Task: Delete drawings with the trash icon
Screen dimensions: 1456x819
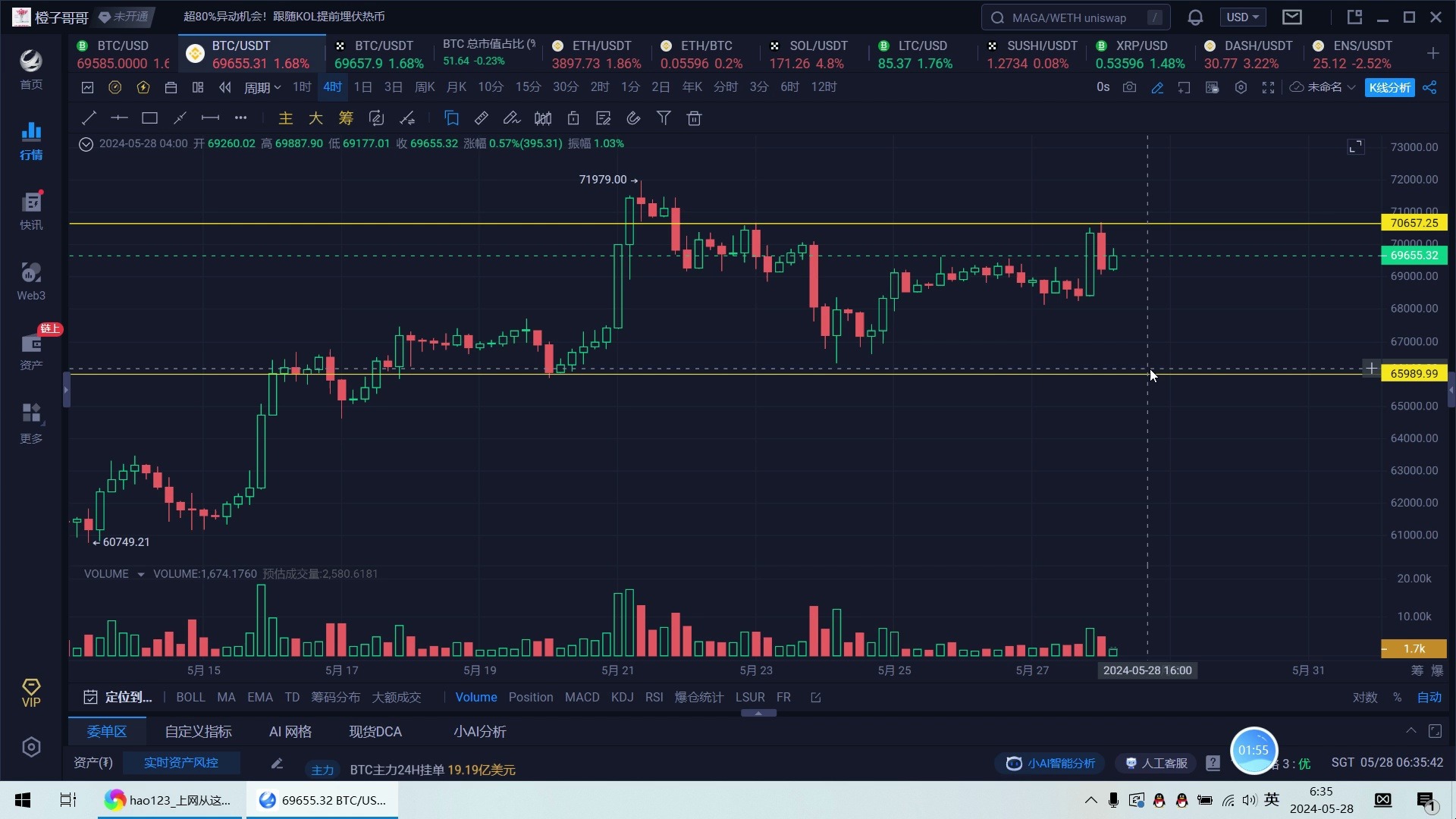Action: [694, 118]
